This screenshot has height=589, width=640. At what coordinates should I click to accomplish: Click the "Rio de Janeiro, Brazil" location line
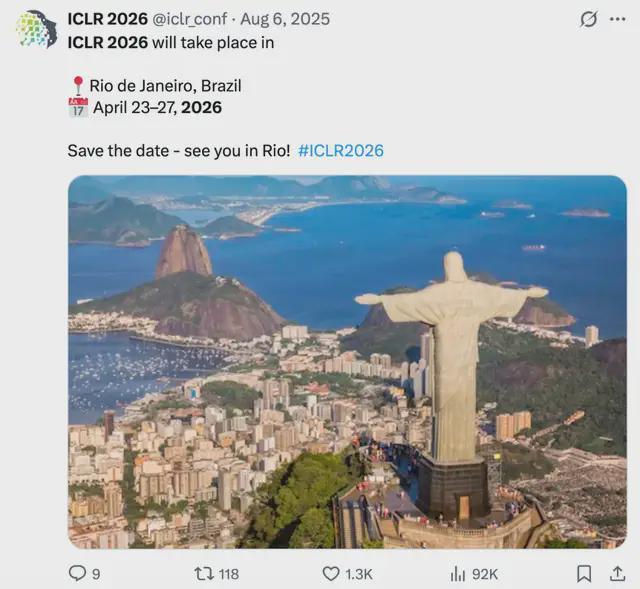pyautogui.click(x=165, y=86)
